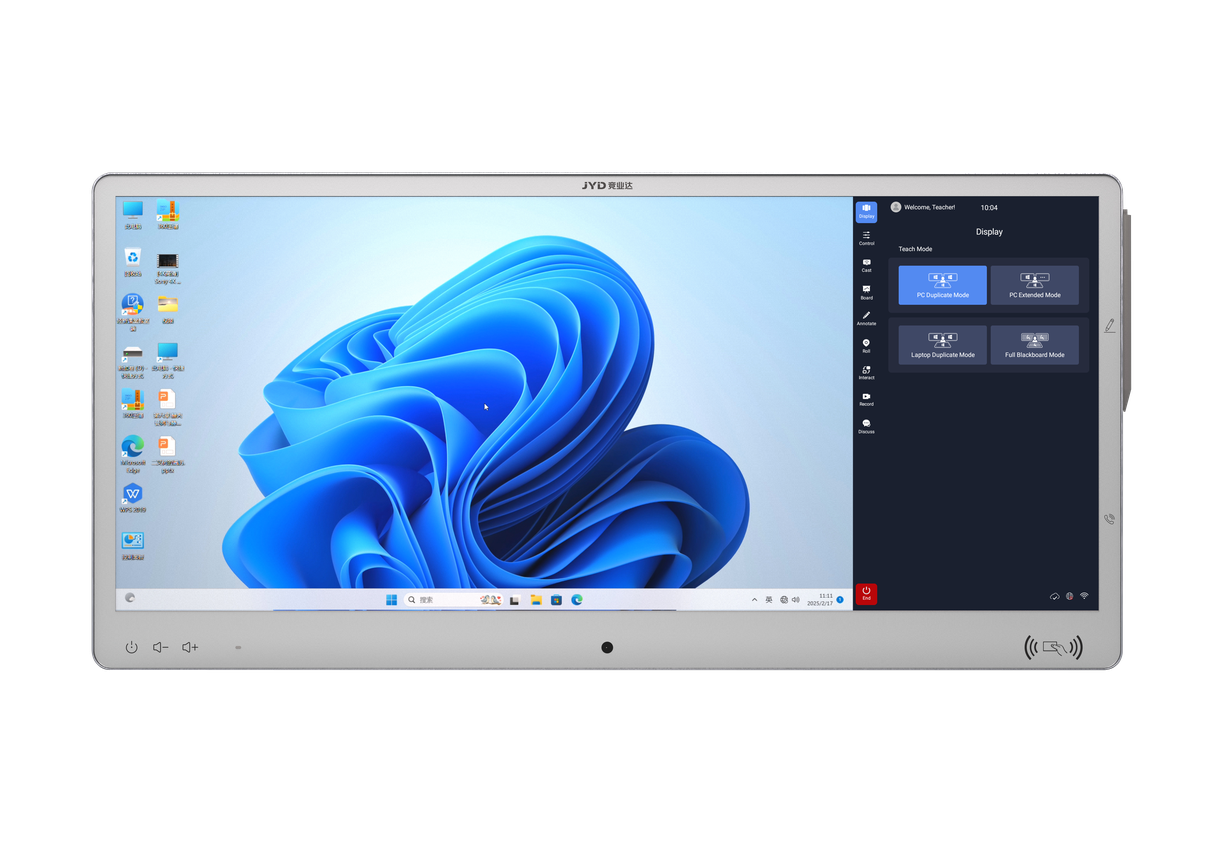Tap the pen icon on the right bezel
Image resolution: width=1228 pixels, height=843 pixels.
(x=1110, y=326)
